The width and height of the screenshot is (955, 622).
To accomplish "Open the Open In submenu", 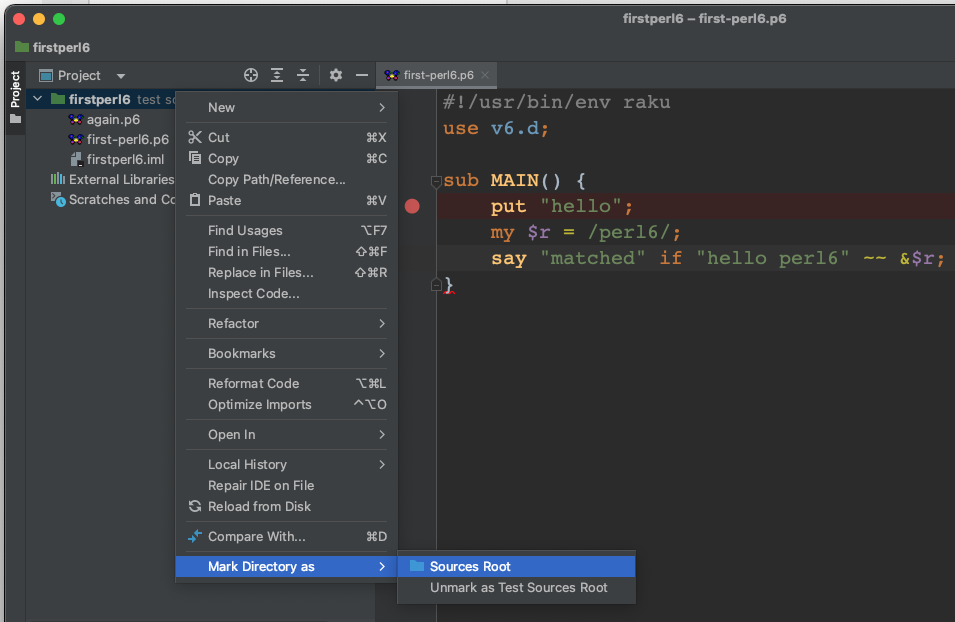I will click(286, 434).
